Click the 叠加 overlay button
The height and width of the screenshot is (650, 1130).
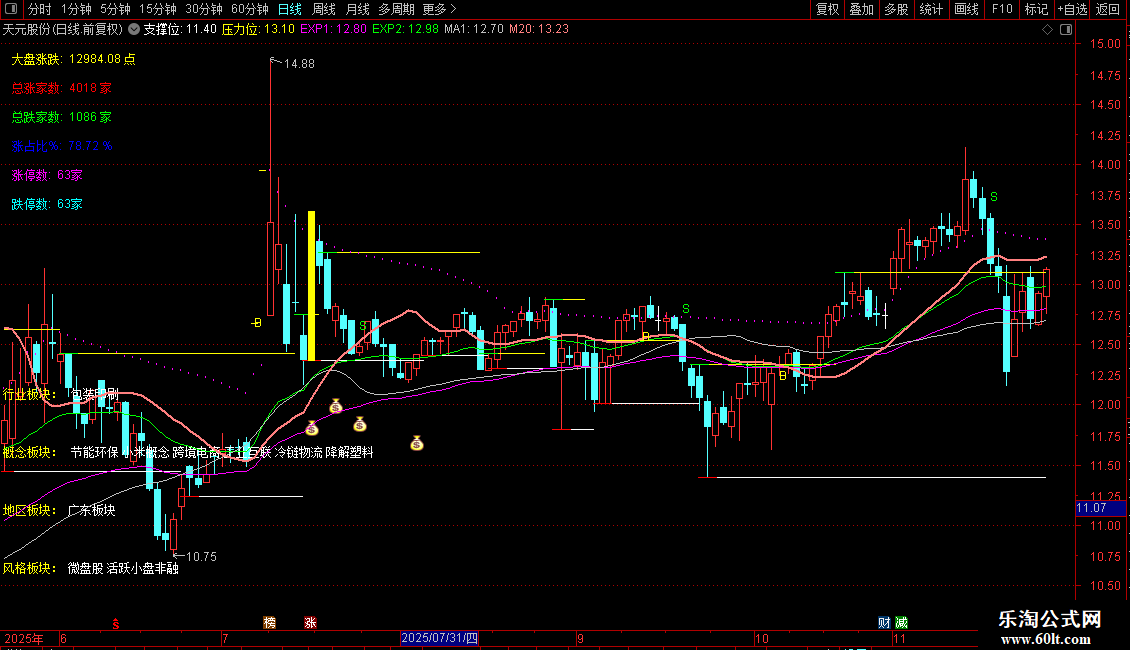[x=861, y=9]
